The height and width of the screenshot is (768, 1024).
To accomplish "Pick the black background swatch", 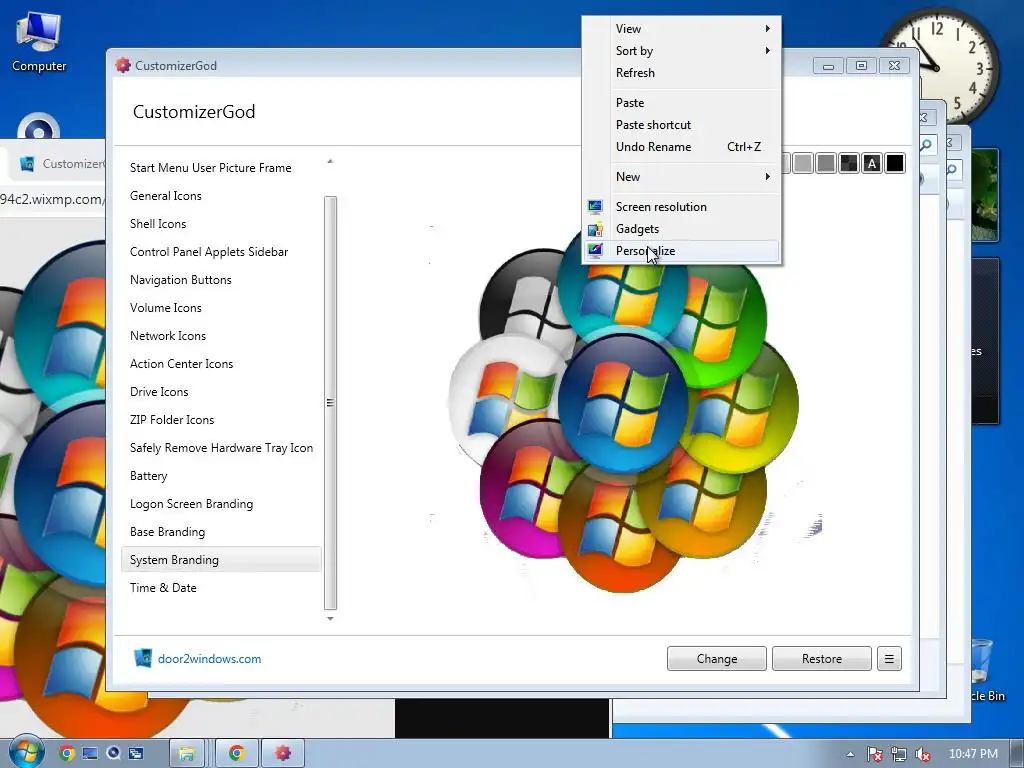I will tap(895, 163).
